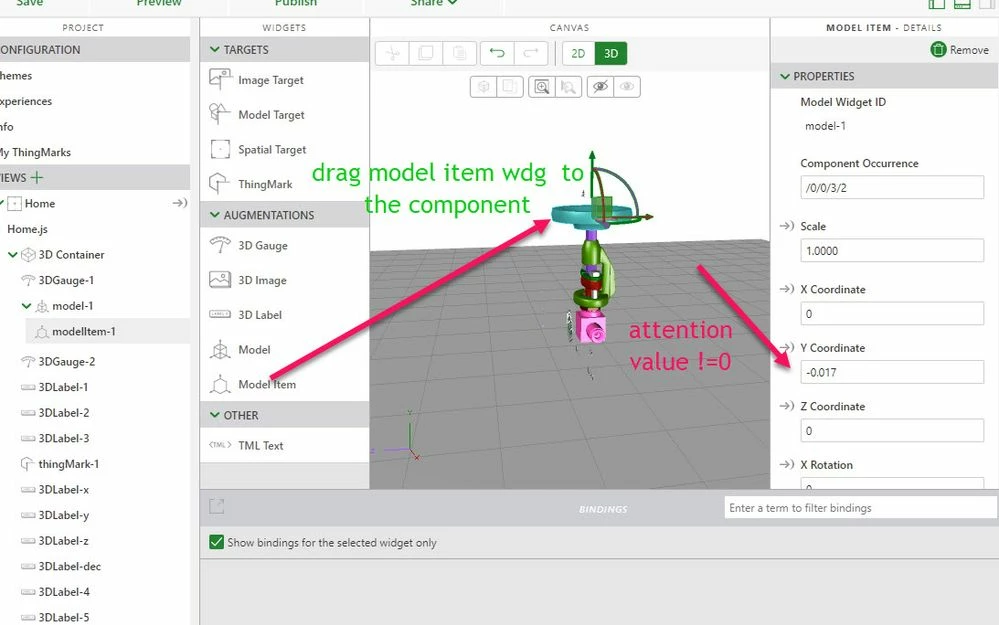Image resolution: width=999 pixels, height=625 pixels.
Task: Open Info in project configuration
Action: coord(7,127)
